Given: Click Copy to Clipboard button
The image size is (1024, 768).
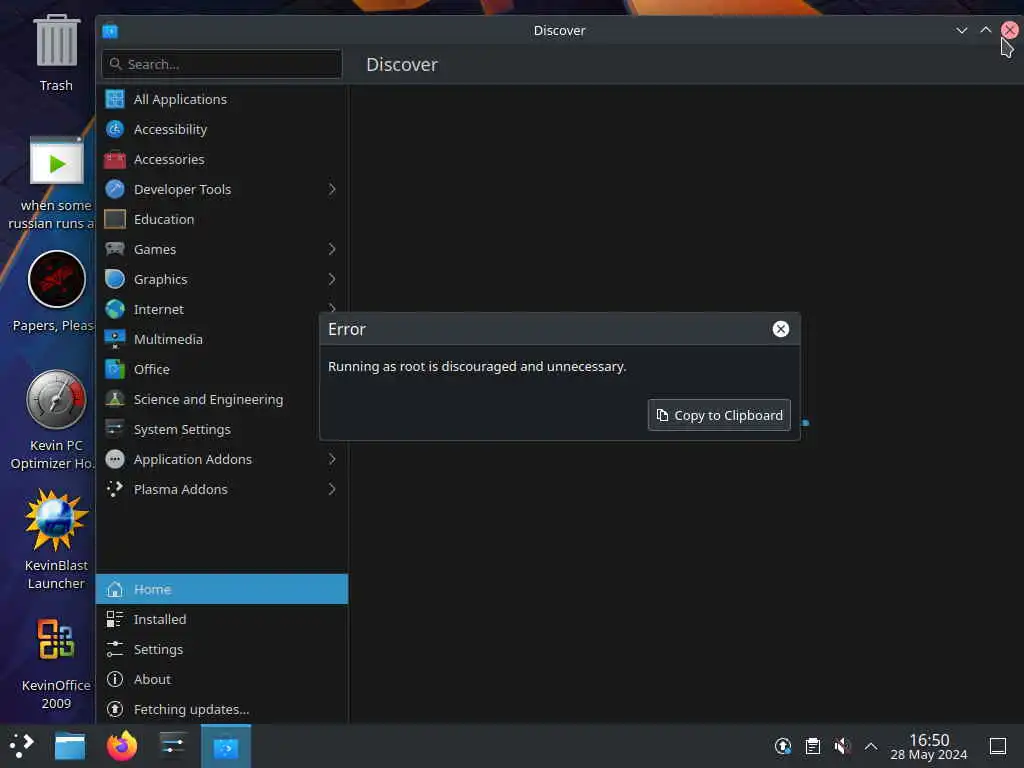Looking at the screenshot, I should click(x=719, y=415).
